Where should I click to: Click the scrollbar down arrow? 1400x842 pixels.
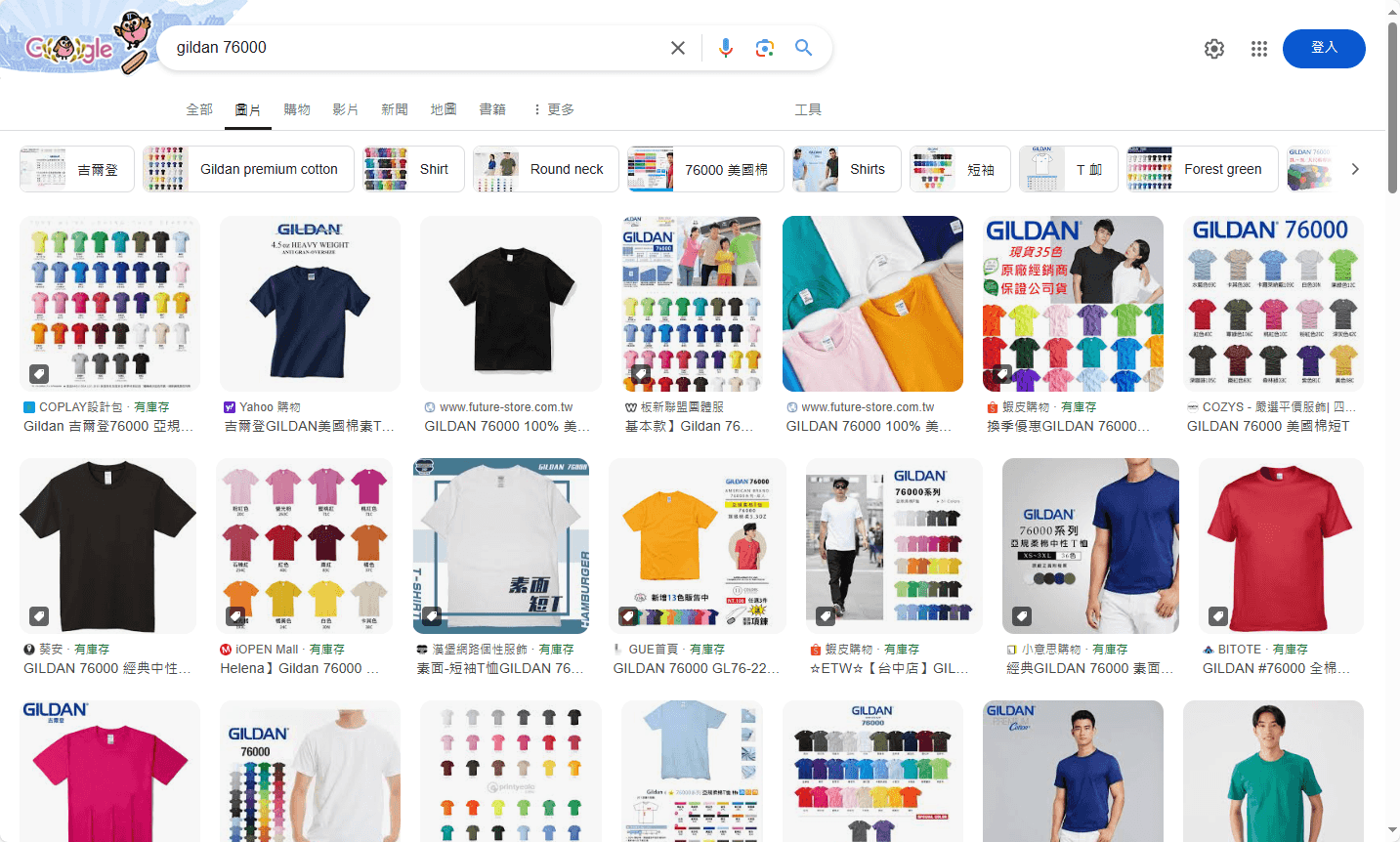1392,831
